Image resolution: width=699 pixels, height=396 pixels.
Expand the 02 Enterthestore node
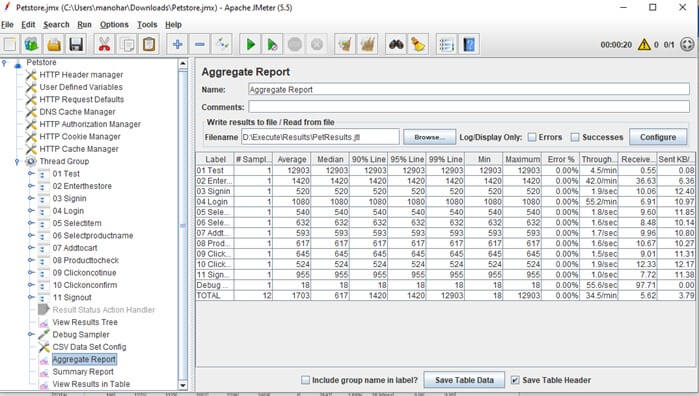30,186
